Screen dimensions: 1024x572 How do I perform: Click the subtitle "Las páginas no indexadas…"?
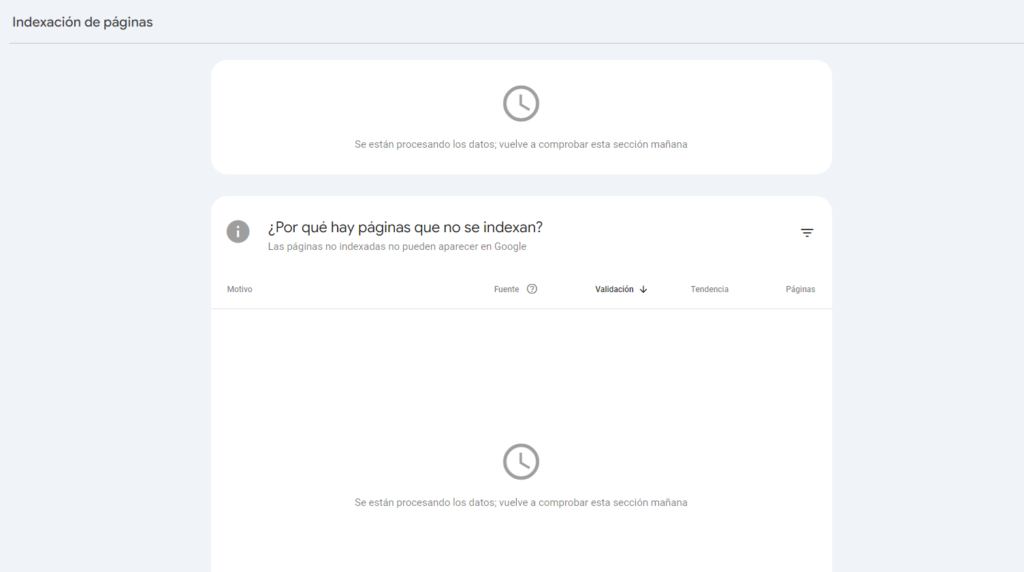(x=396, y=246)
